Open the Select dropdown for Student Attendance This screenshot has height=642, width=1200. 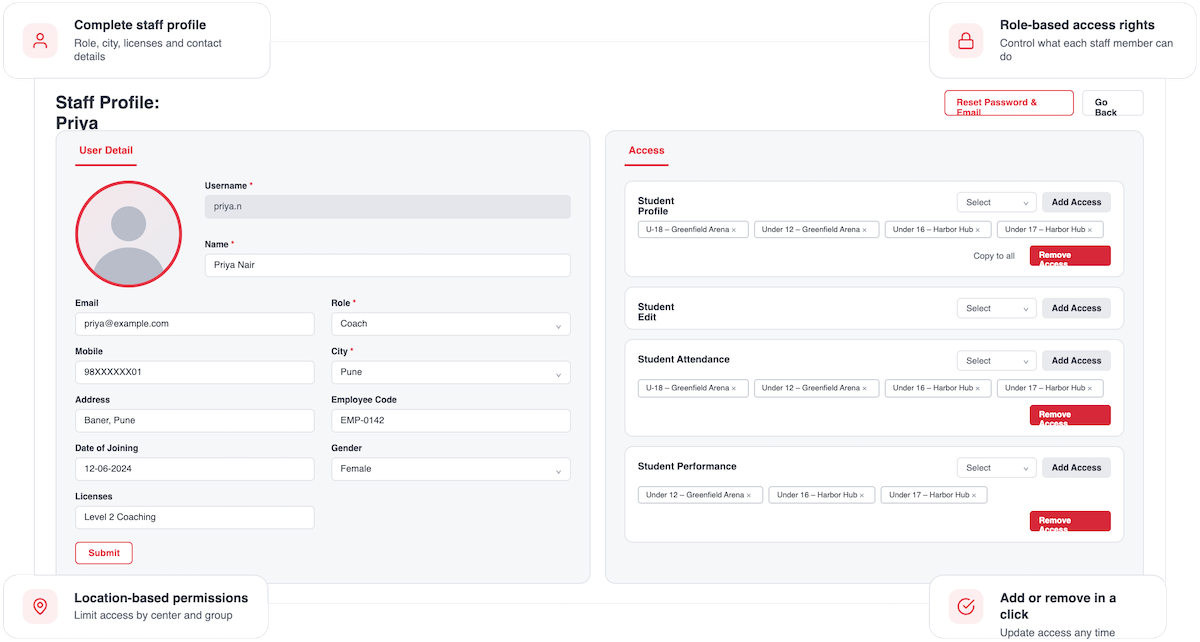click(x=997, y=361)
